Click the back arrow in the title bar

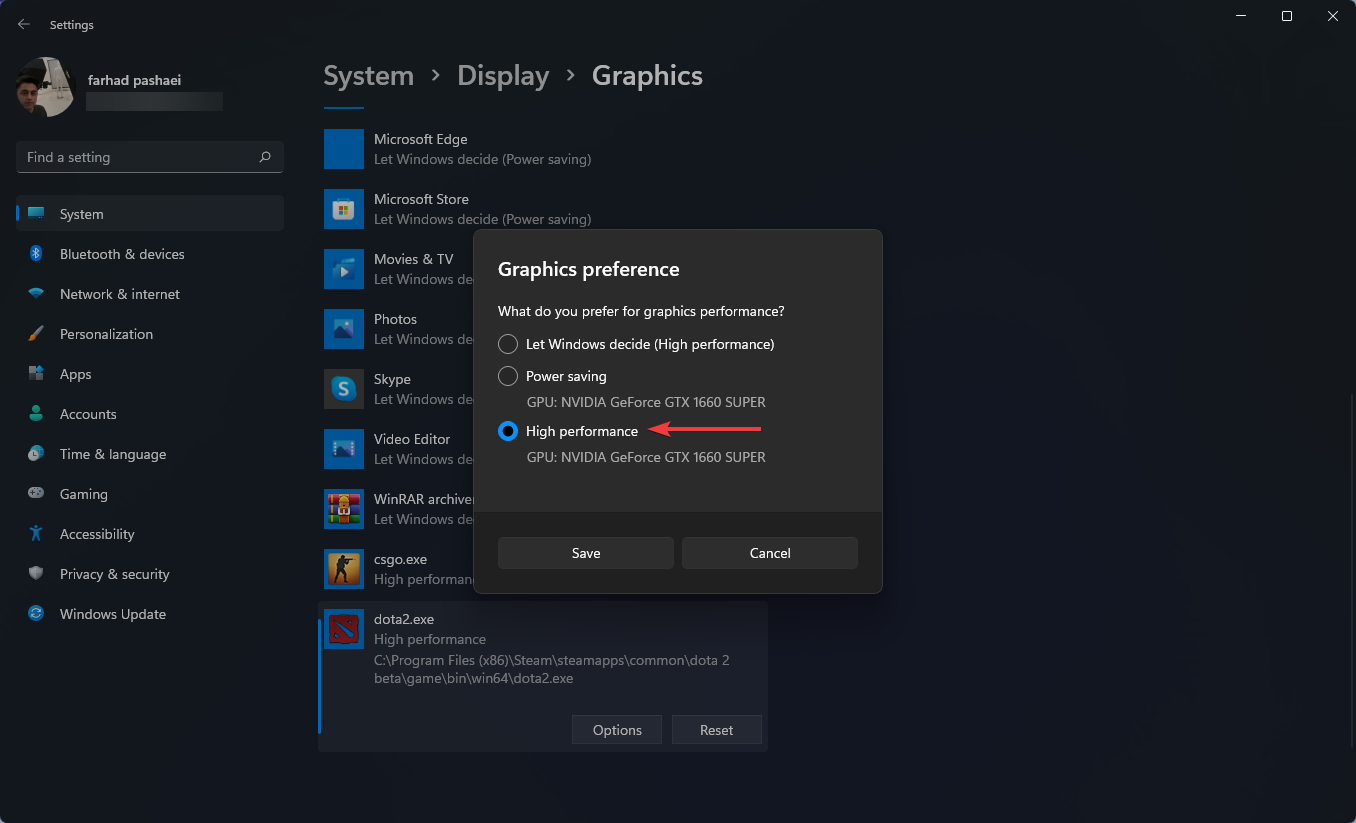[23, 24]
